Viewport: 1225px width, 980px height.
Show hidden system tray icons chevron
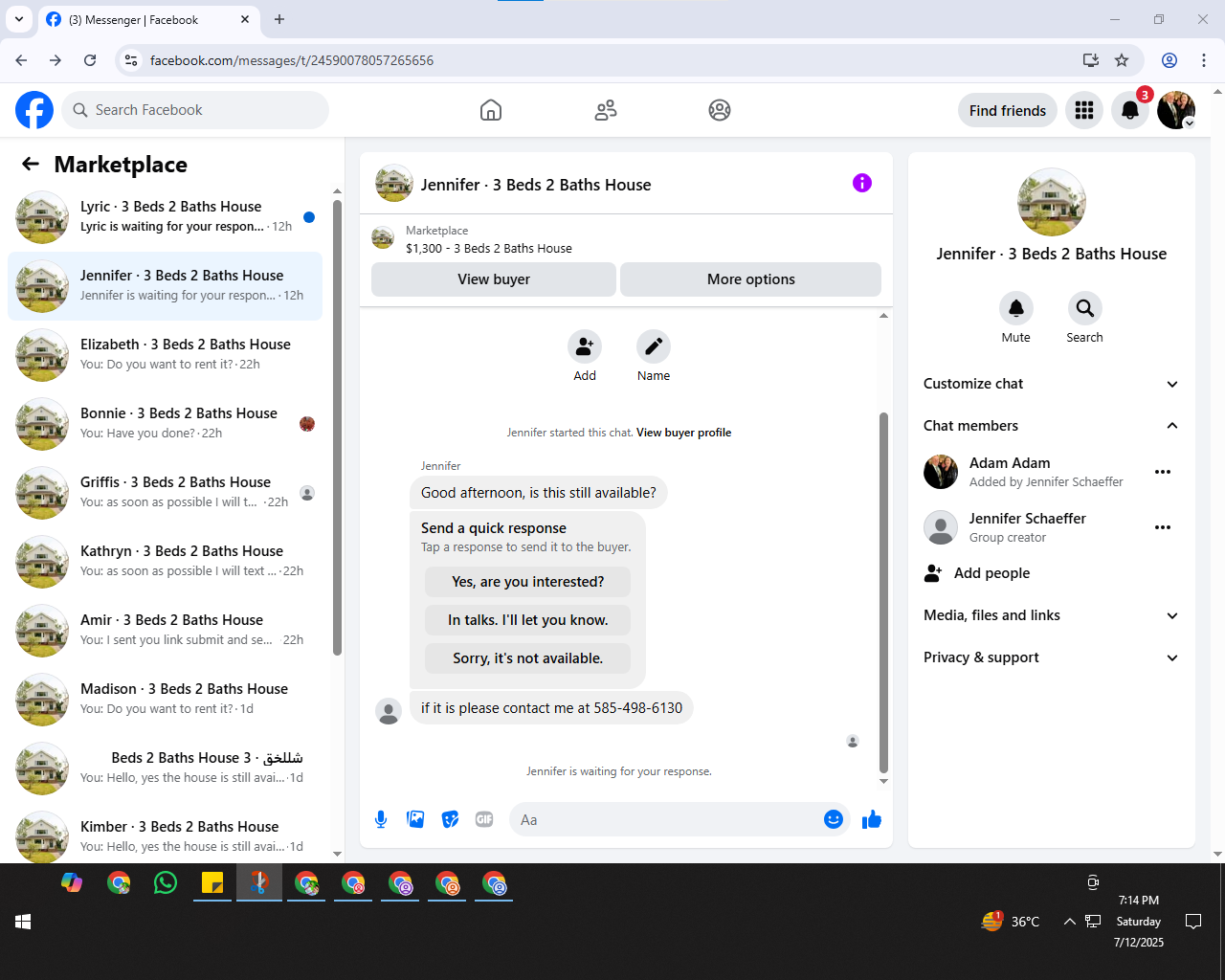pos(1069,922)
